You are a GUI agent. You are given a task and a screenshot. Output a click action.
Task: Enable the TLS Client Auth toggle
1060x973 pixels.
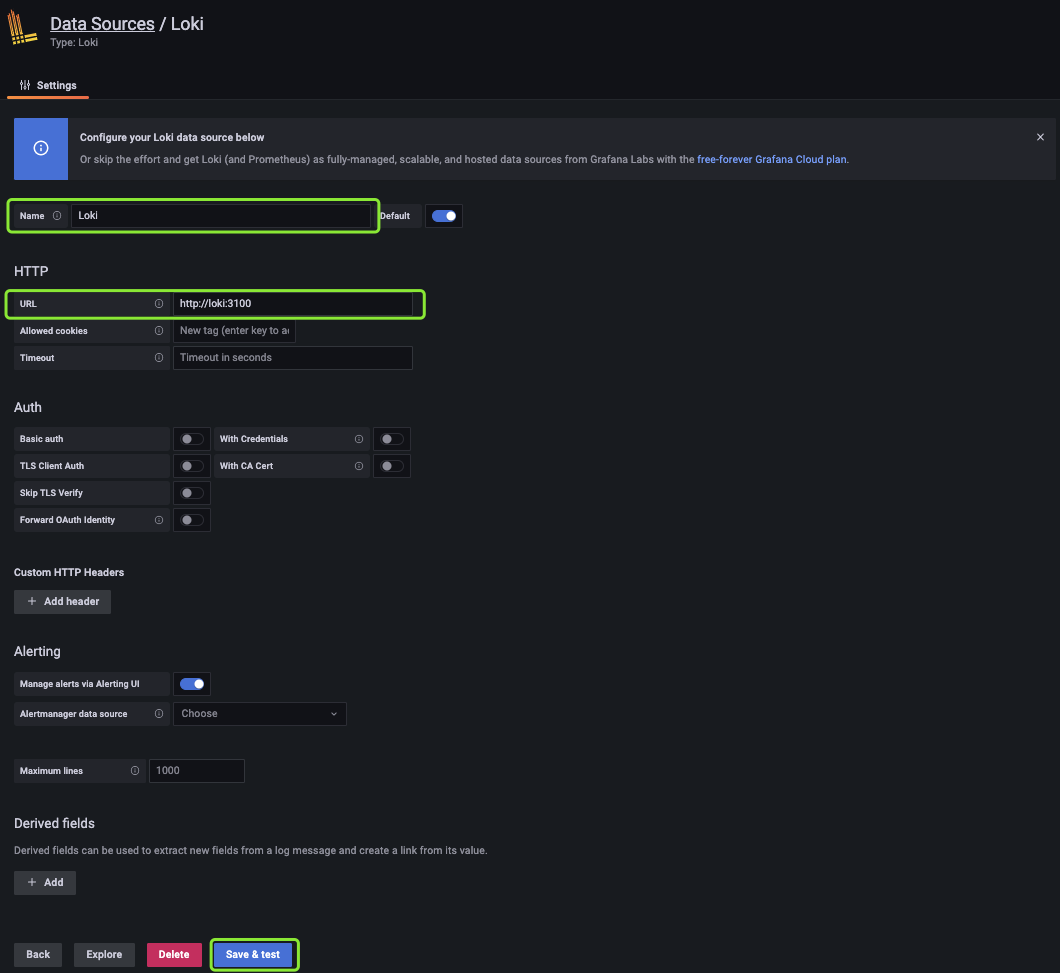pyautogui.click(x=192, y=466)
